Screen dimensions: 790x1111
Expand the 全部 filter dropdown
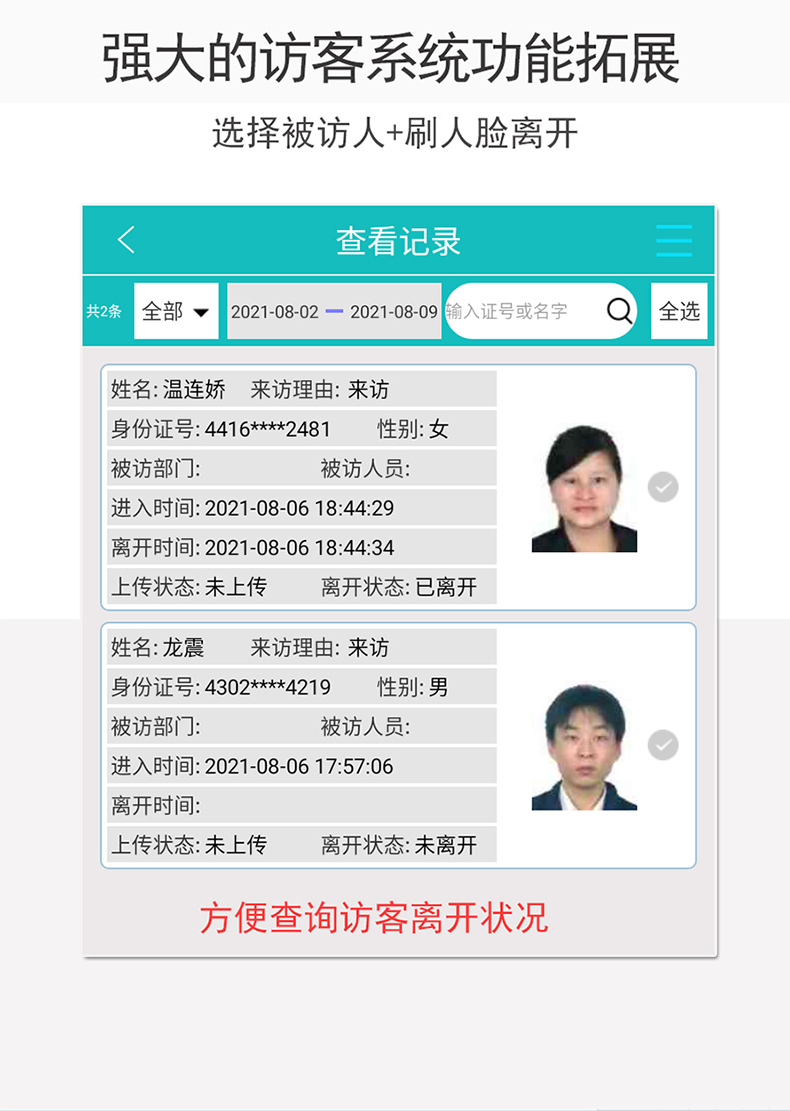coord(176,311)
